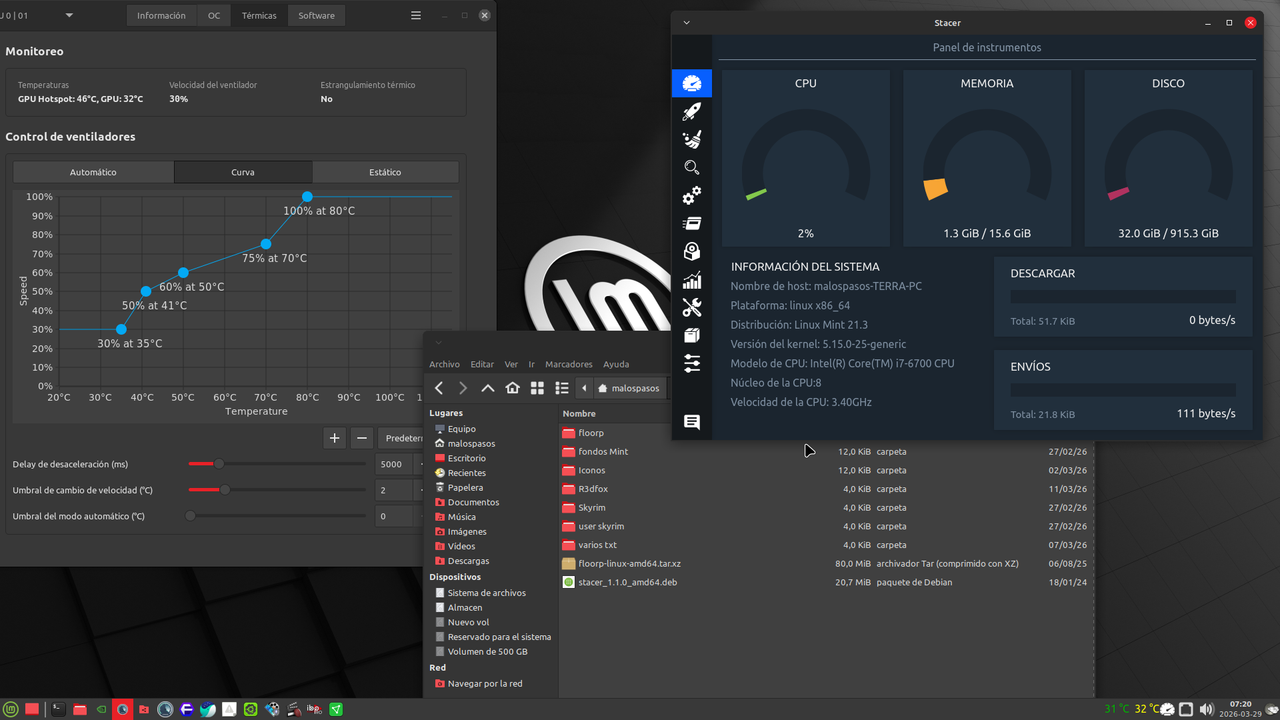
Task: Open clock showing 07:20 in tray
Action: pos(1240,709)
